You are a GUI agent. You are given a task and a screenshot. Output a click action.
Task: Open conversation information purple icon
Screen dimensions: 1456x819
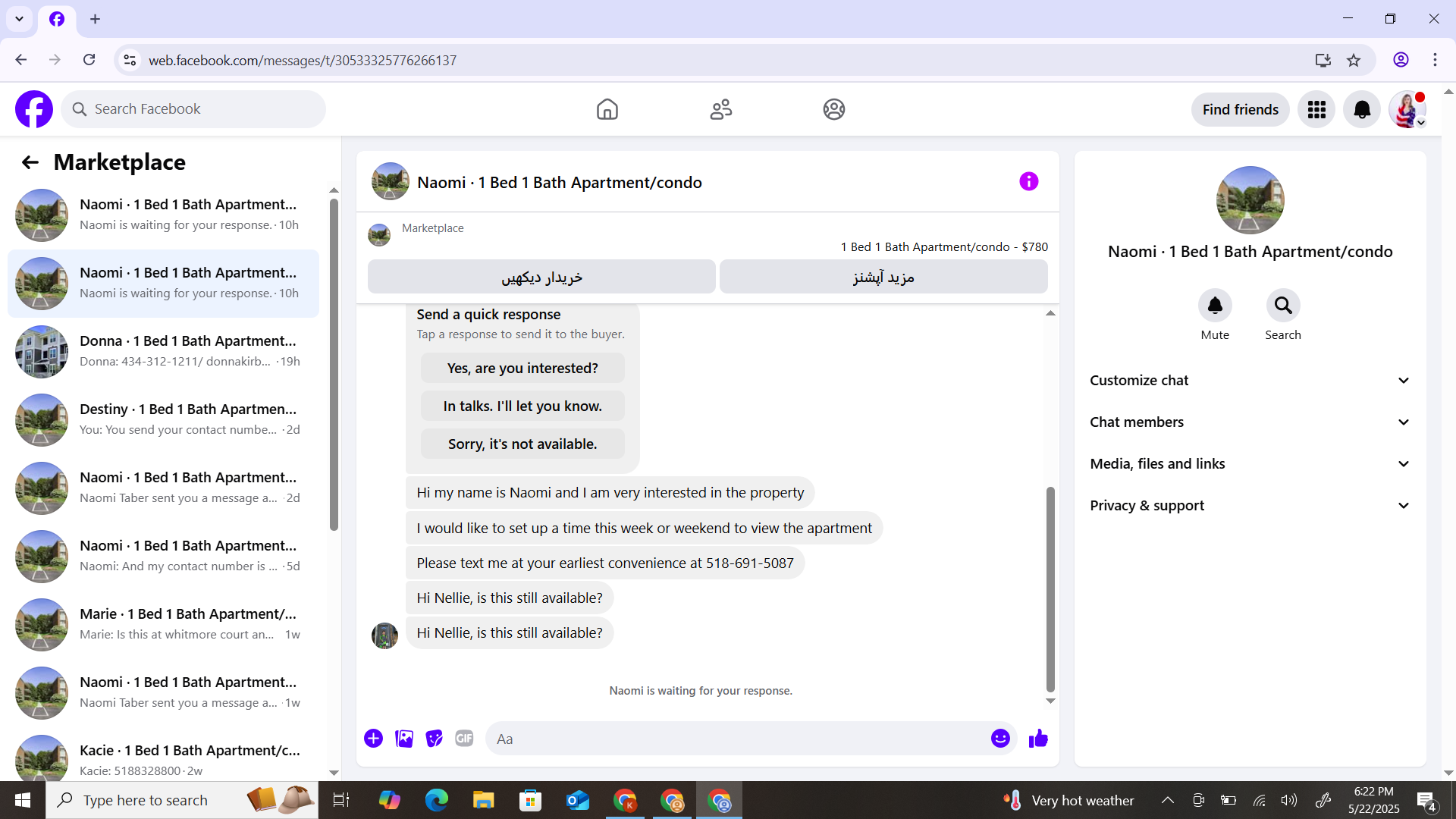(1028, 181)
